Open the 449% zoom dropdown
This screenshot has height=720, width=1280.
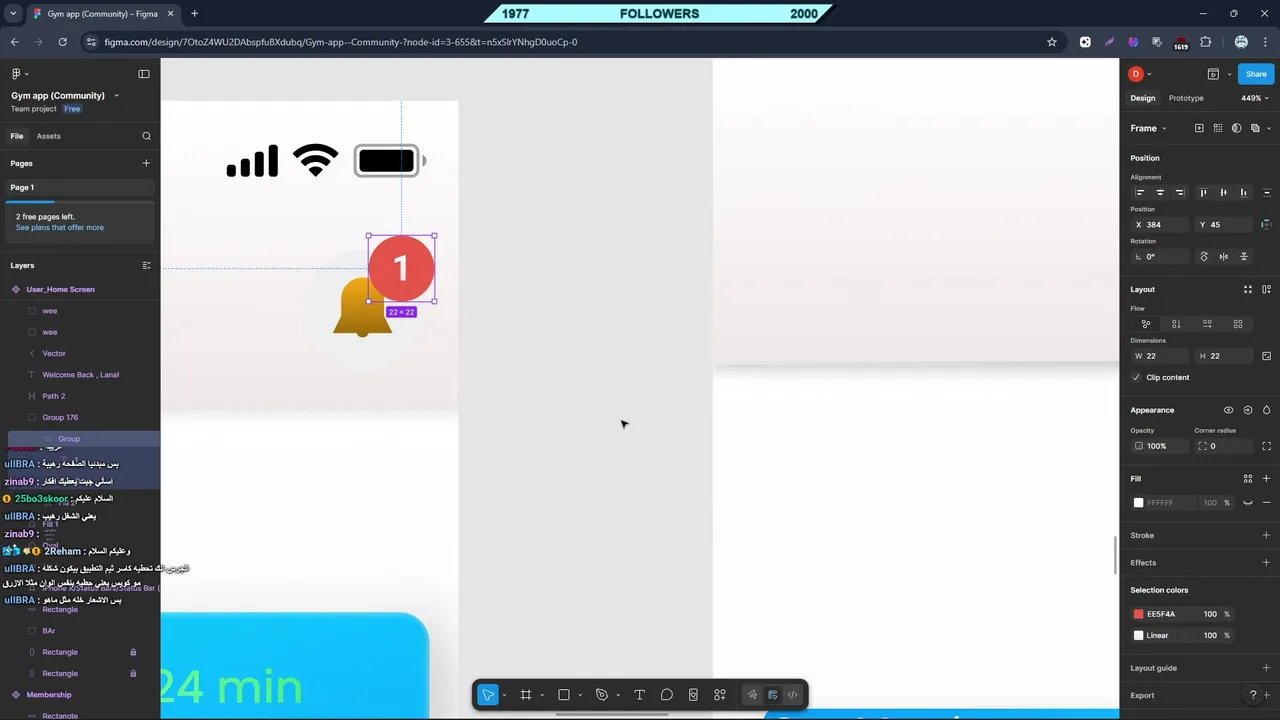point(1255,98)
